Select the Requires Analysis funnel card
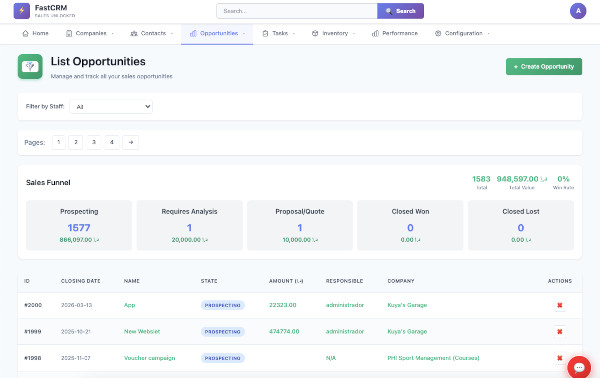 pos(189,225)
